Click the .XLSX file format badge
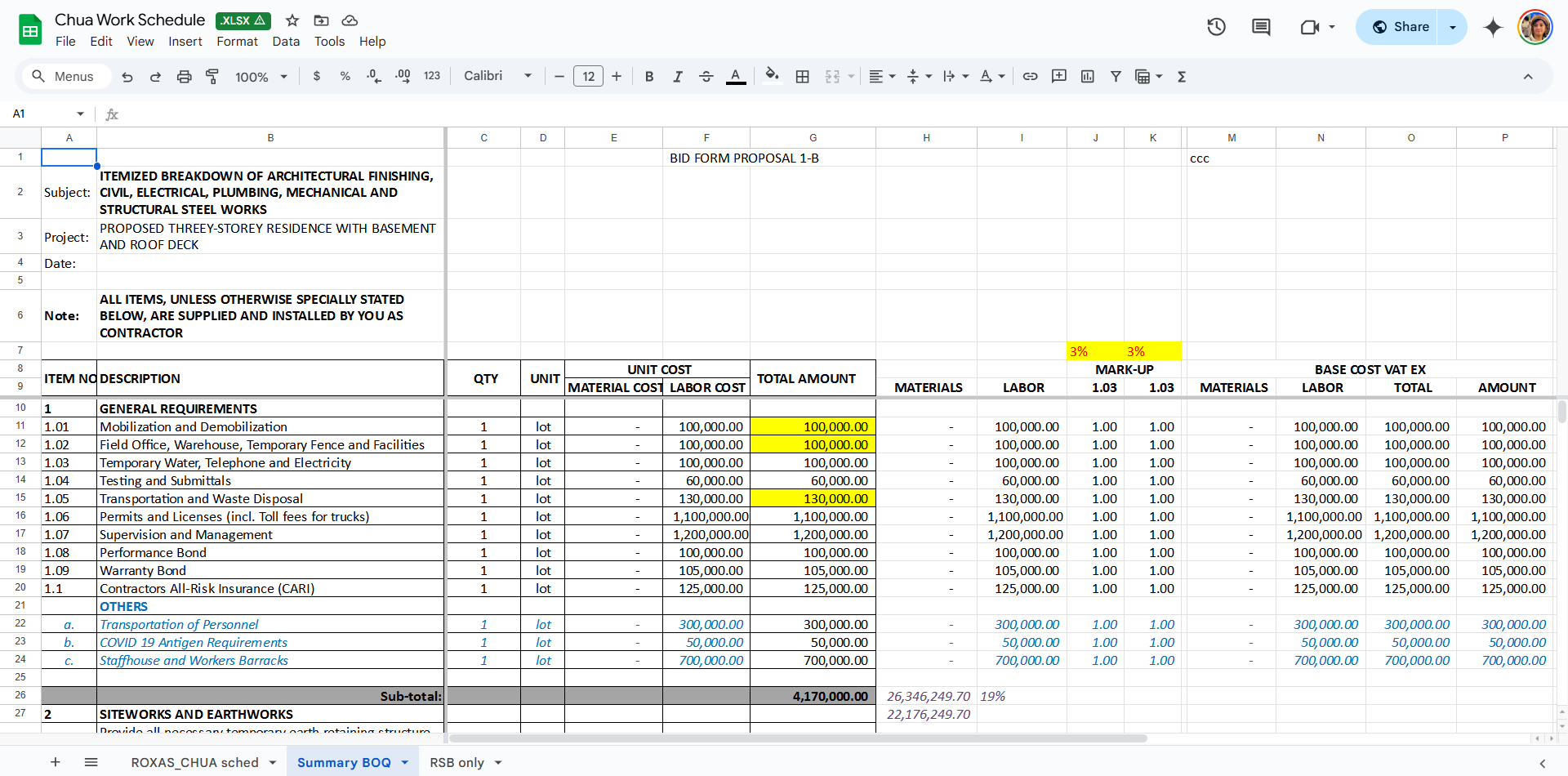The height and width of the screenshot is (776, 1568). click(x=243, y=20)
